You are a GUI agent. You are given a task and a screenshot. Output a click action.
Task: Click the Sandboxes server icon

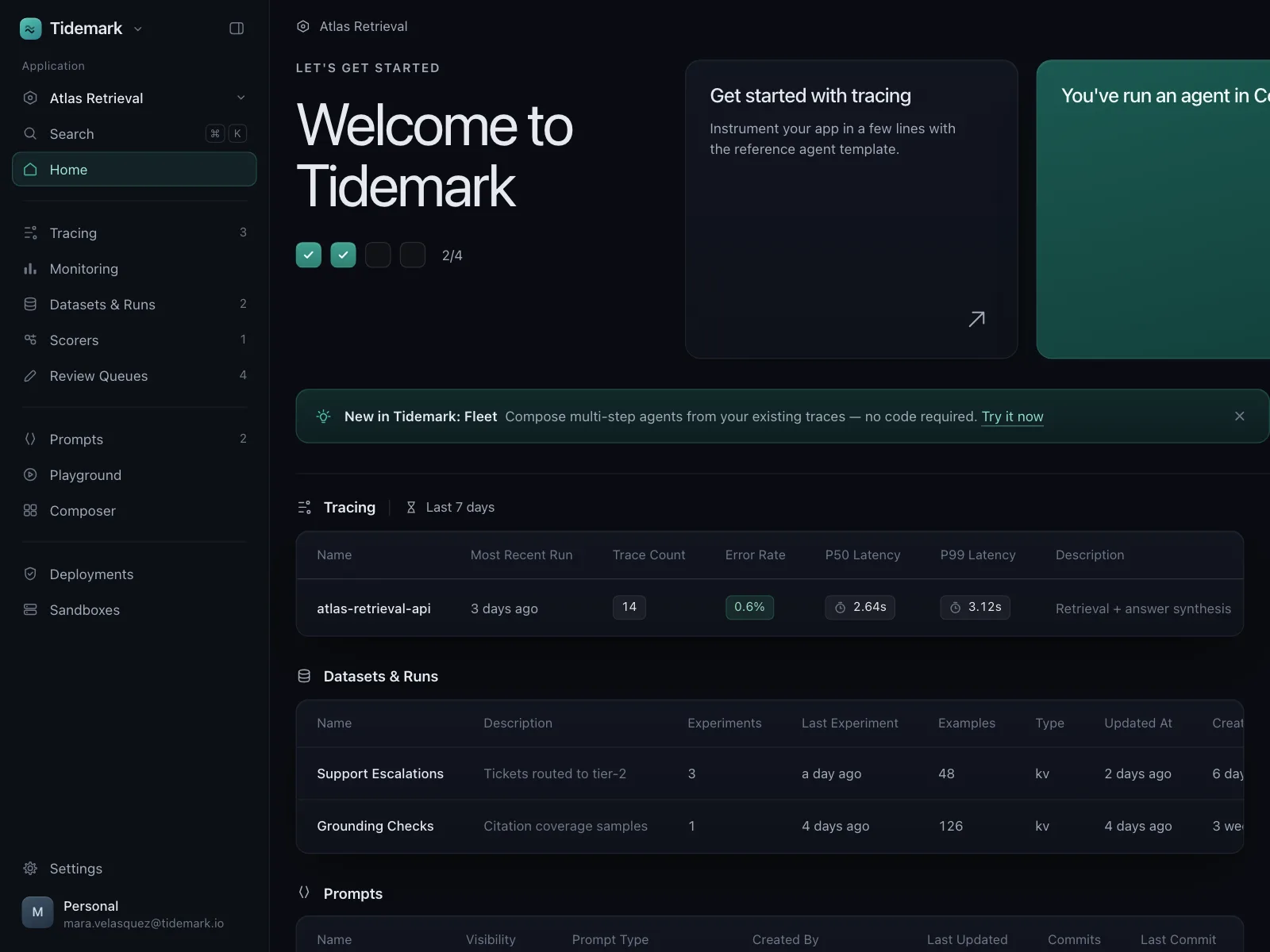[x=30, y=609]
